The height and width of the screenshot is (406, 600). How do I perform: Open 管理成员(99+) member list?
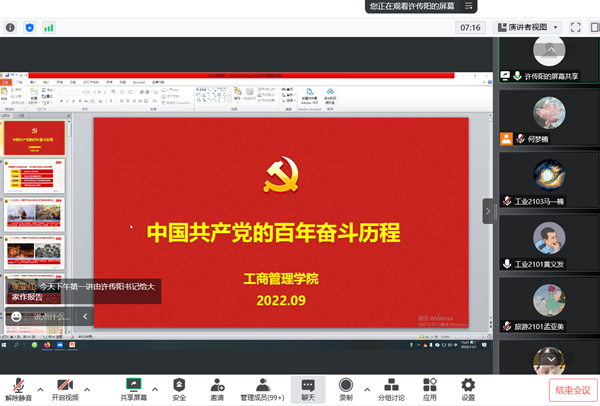click(262, 390)
